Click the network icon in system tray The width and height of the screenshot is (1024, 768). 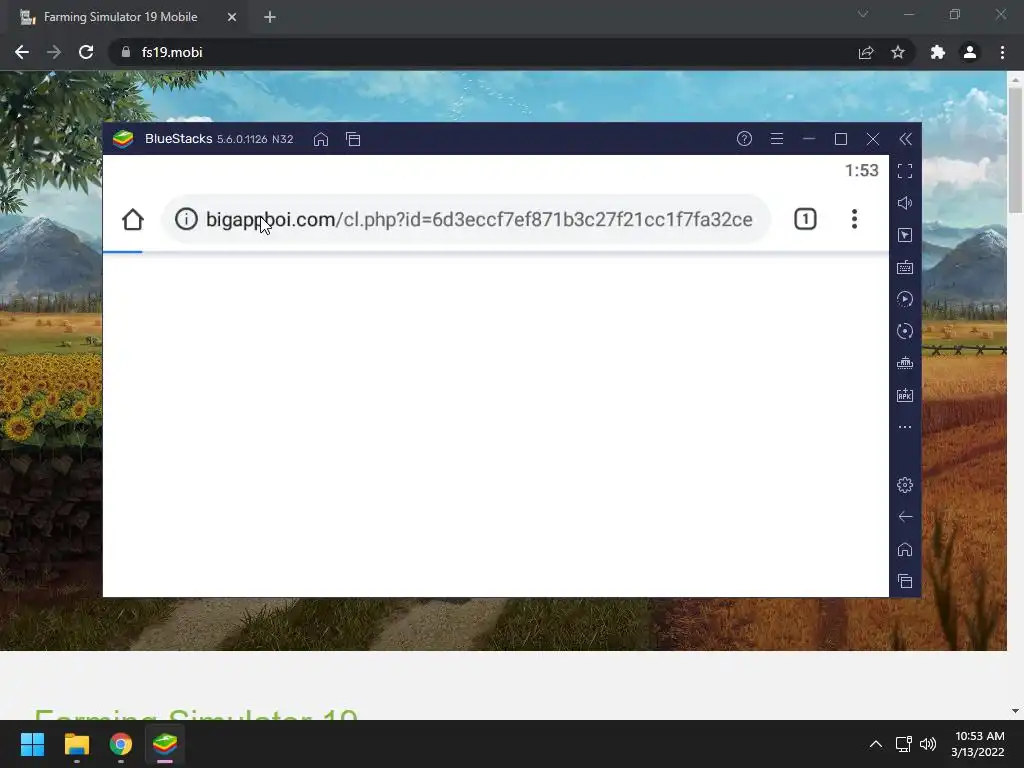point(903,744)
